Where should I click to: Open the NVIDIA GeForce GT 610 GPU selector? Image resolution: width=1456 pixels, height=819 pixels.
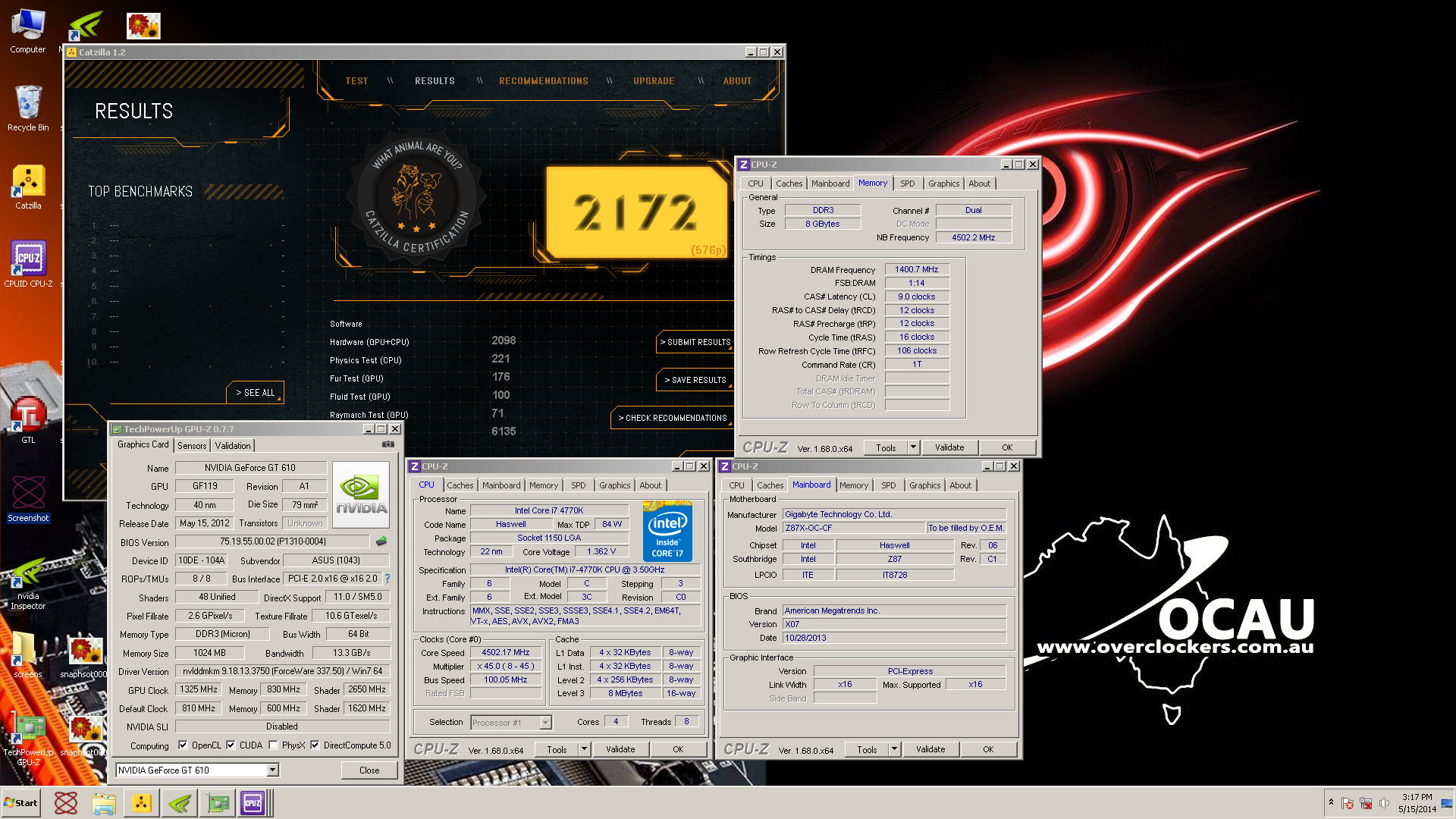197,770
